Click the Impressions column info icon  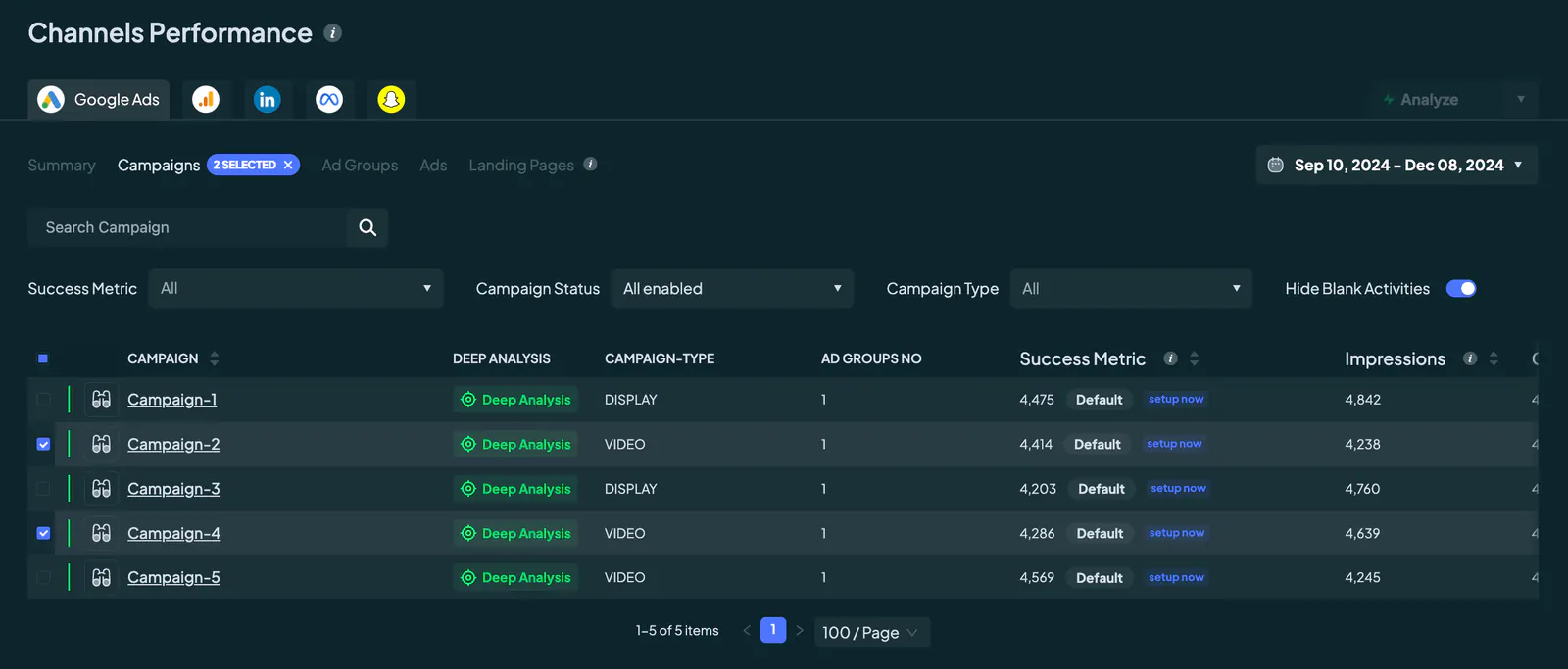click(1470, 358)
